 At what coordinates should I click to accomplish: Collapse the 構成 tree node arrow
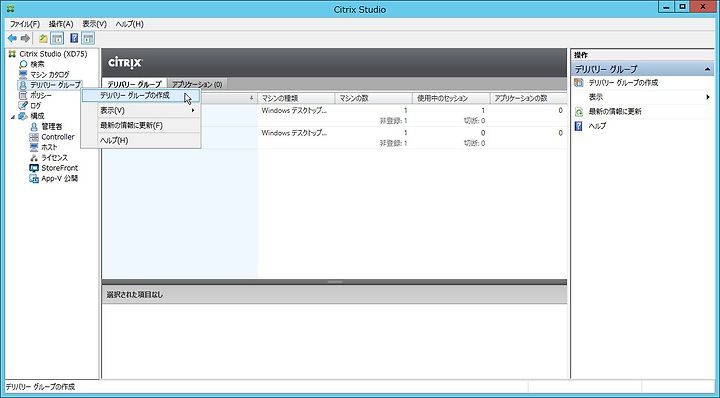click(x=13, y=117)
